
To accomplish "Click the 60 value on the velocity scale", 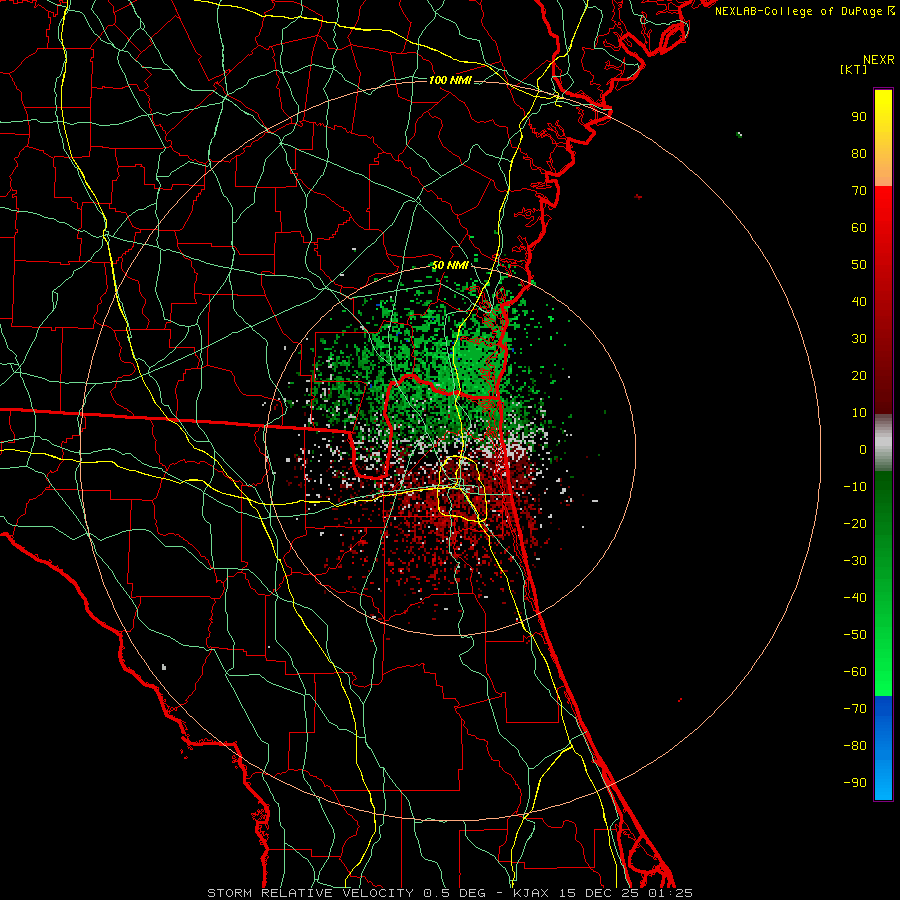I will pos(859,228).
